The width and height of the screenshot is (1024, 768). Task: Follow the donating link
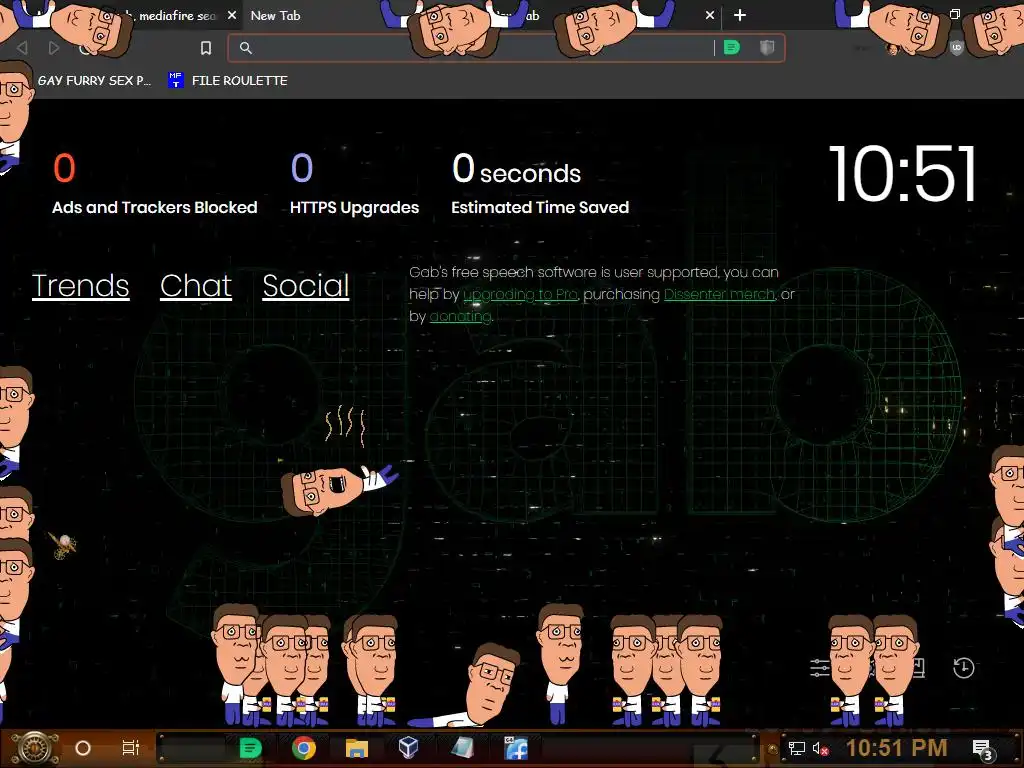click(x=460, y=317)
